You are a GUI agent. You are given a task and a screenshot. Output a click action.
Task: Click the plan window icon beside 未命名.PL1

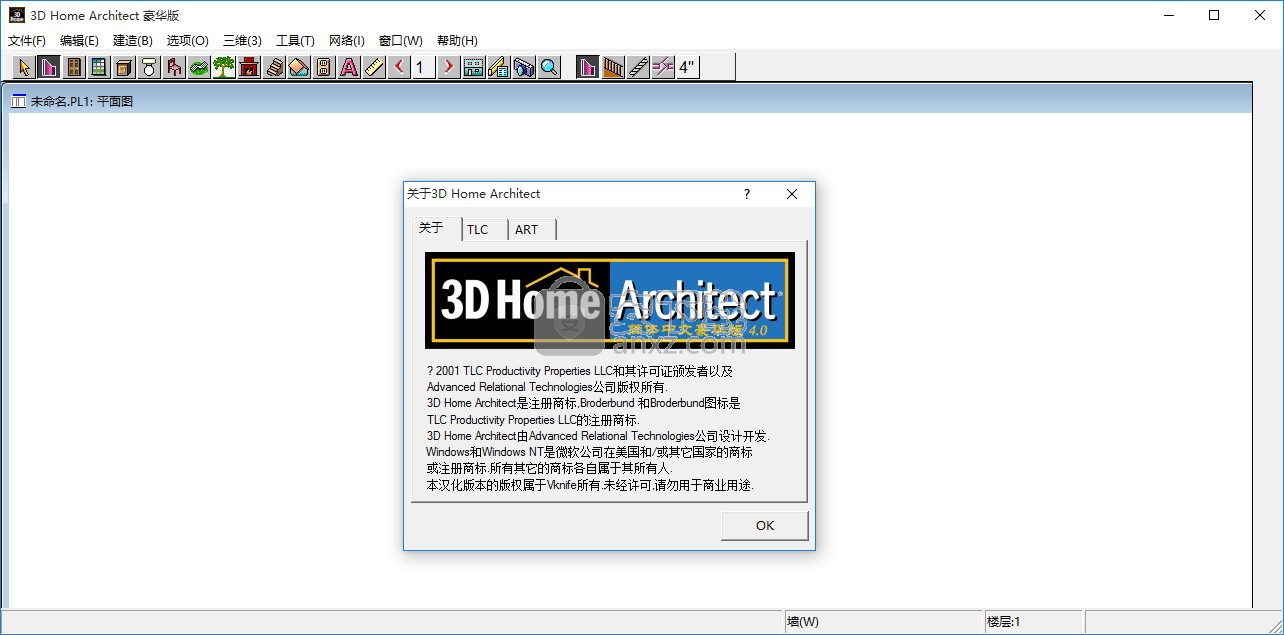(x=19, y=101)
